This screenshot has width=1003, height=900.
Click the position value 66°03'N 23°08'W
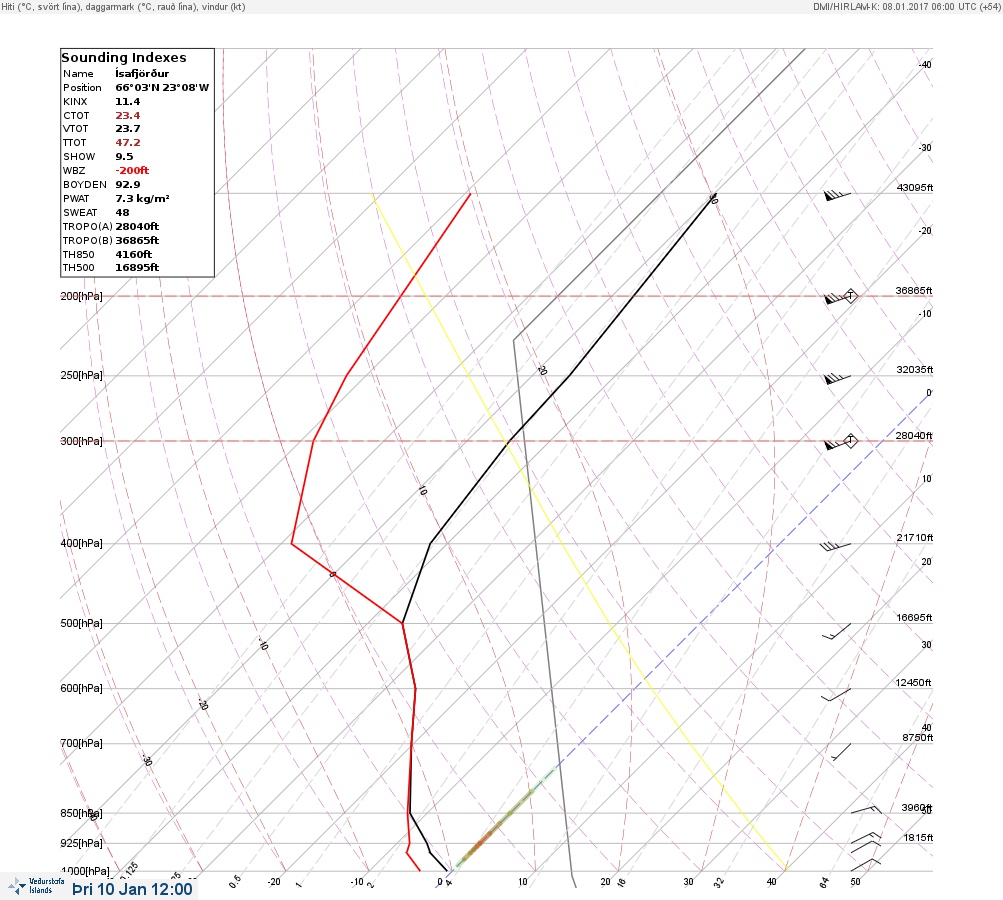pos(162,88)
